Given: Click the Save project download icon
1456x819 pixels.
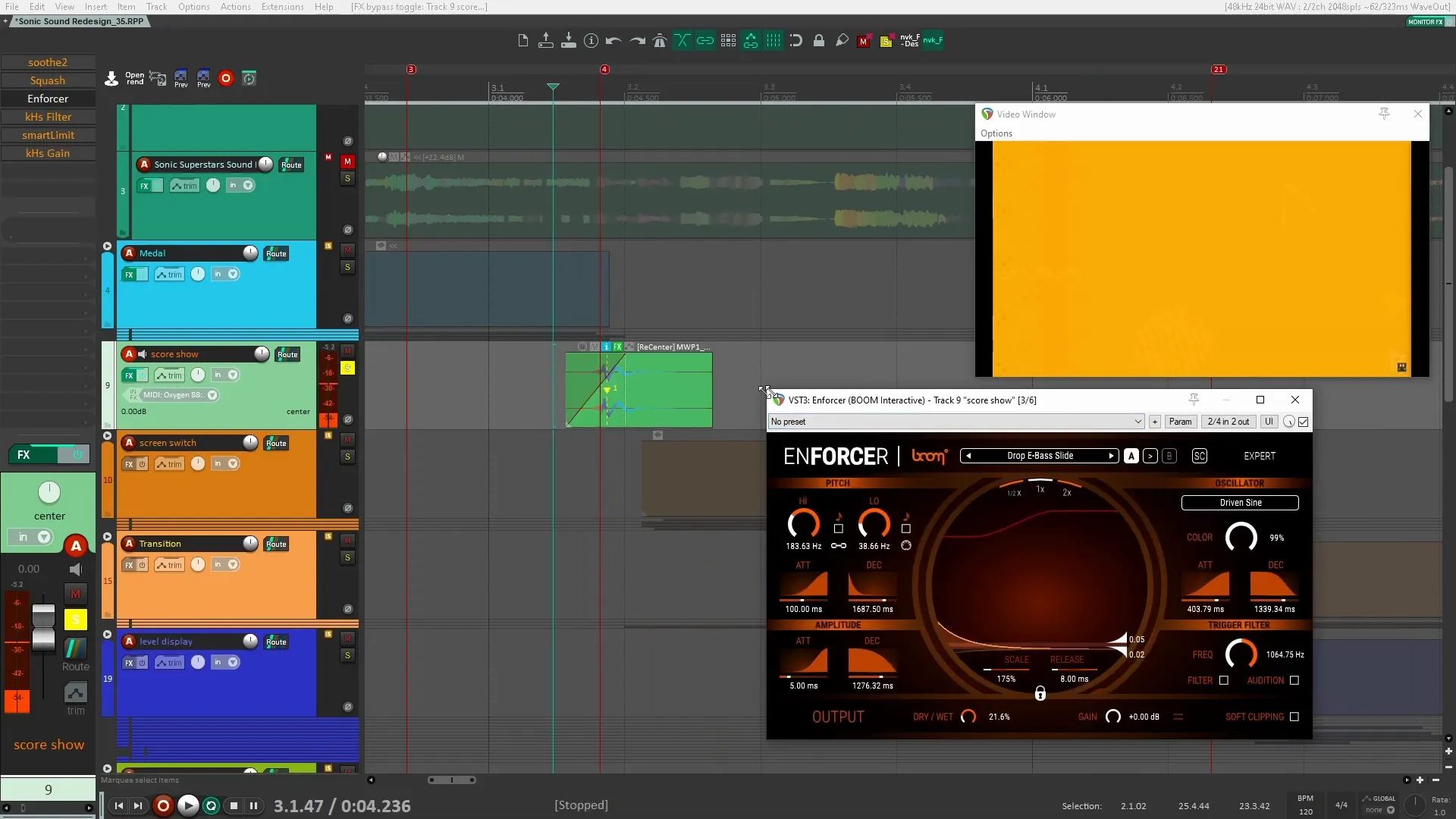Looking at the screenshot, I should tap(568, 41).
